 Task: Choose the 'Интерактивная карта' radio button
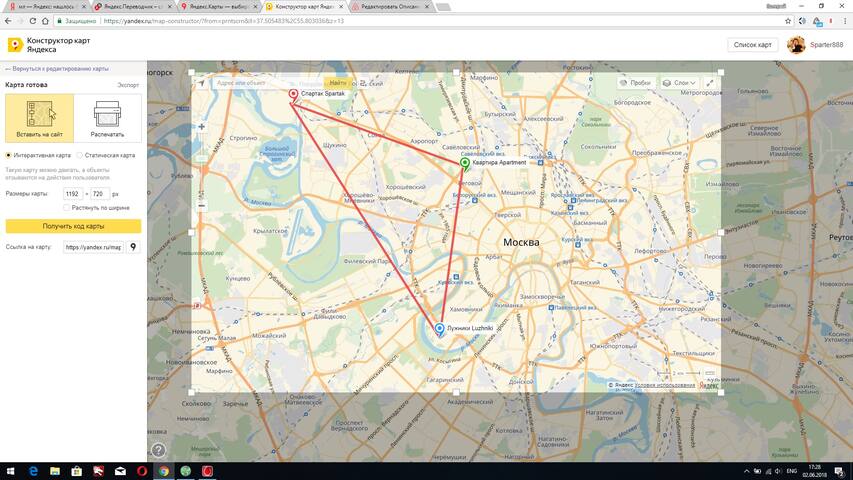pos(8,155)
